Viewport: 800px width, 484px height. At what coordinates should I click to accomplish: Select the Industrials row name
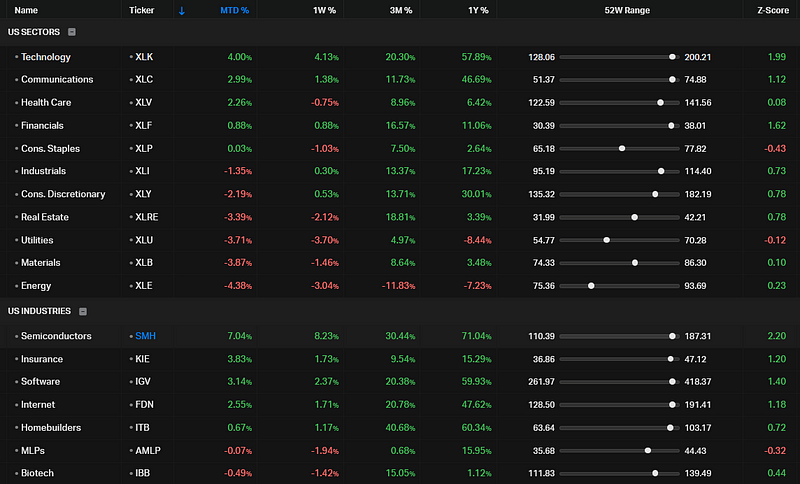point(43,171)
